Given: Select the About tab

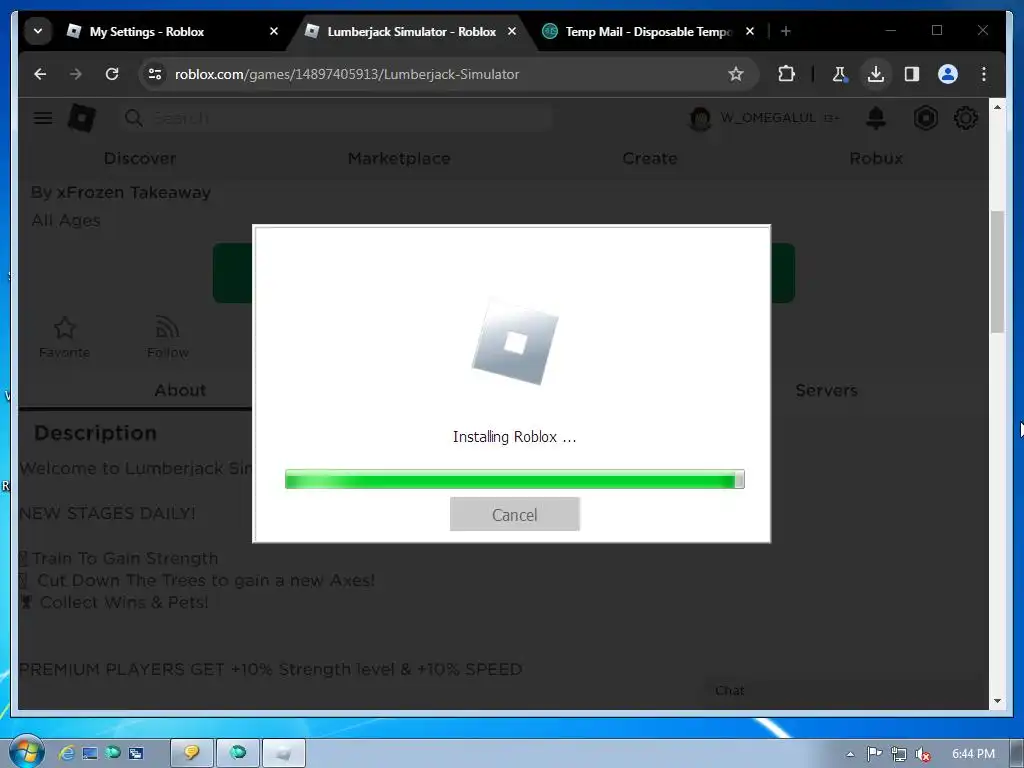Looking at the screenshot, I should pos(180,391).
